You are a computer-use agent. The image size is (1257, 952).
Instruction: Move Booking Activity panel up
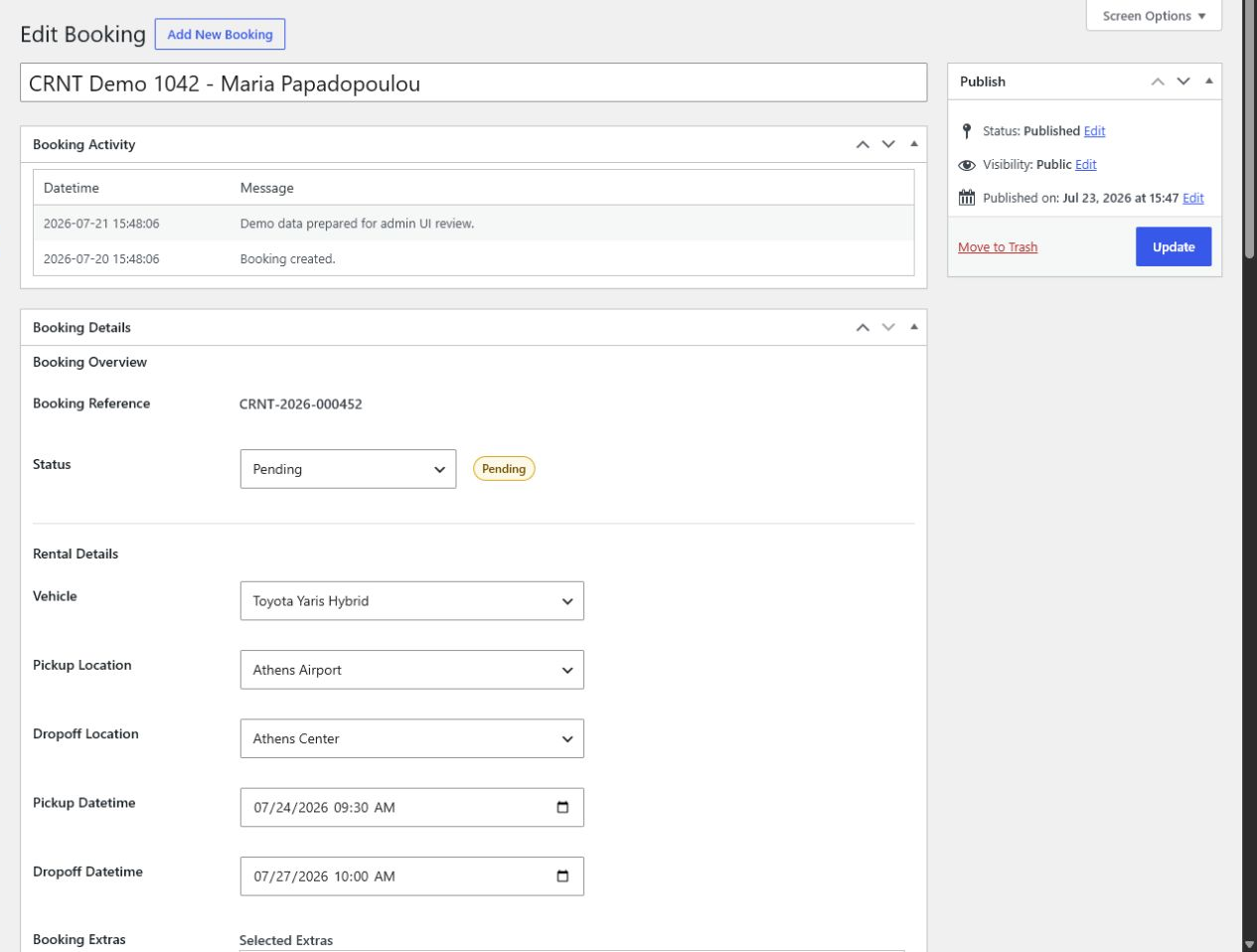tap(863, 144)
